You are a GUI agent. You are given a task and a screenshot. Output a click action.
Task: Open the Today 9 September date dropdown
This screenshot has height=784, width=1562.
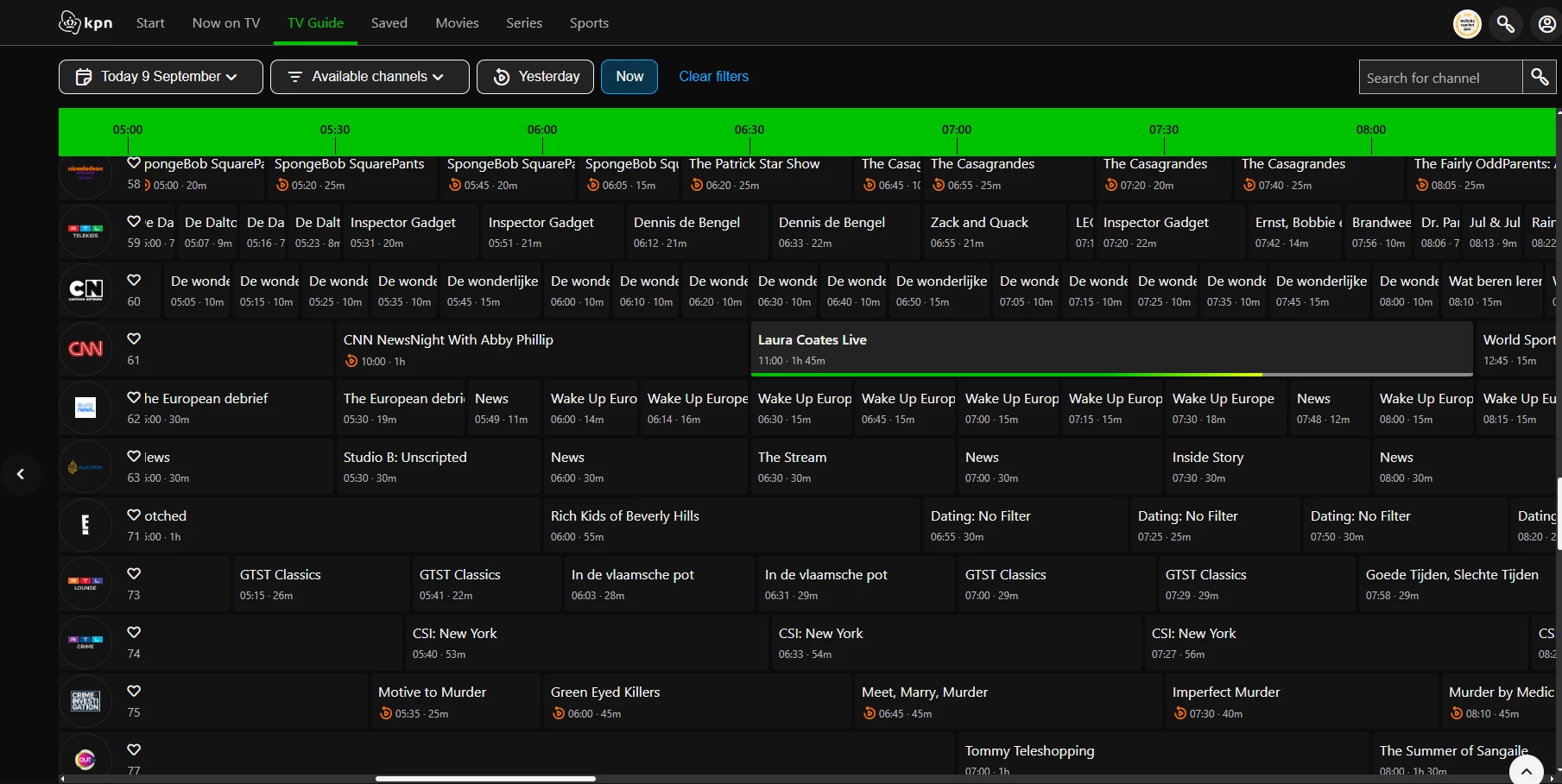click(x=161, y=77)
